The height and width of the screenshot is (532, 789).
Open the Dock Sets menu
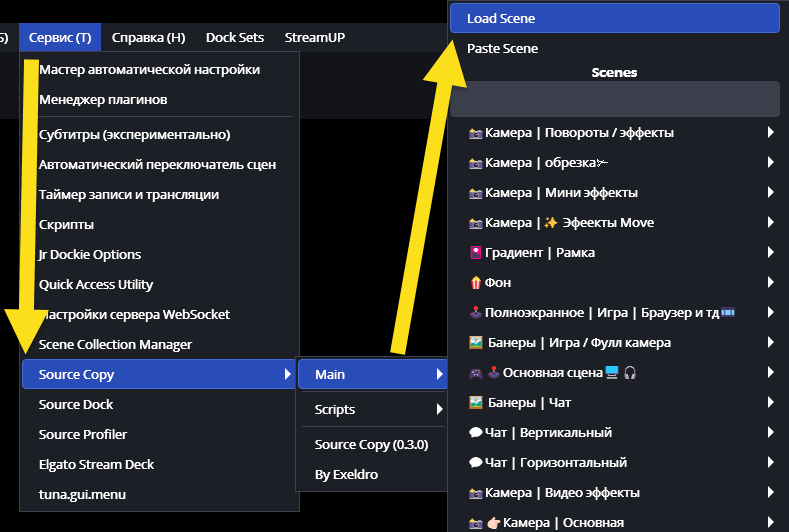pos(235,37)
